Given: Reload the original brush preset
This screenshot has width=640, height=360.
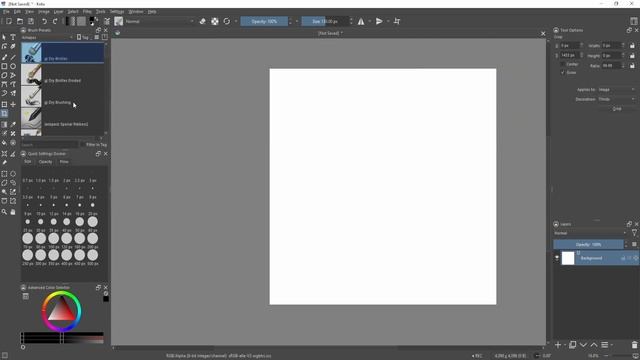Looking at the screenshot, I should coord(227,21).
